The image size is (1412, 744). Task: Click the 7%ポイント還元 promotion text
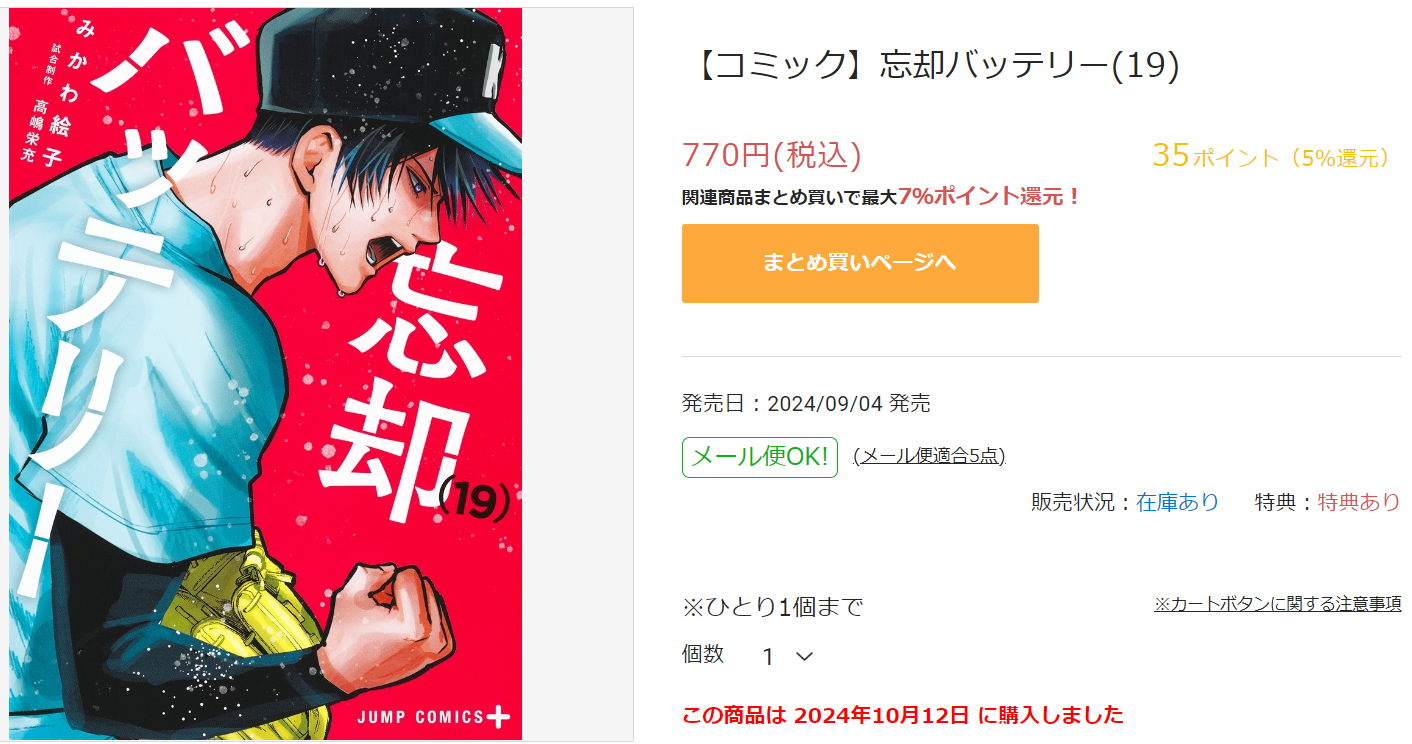(x=989, y=196)
